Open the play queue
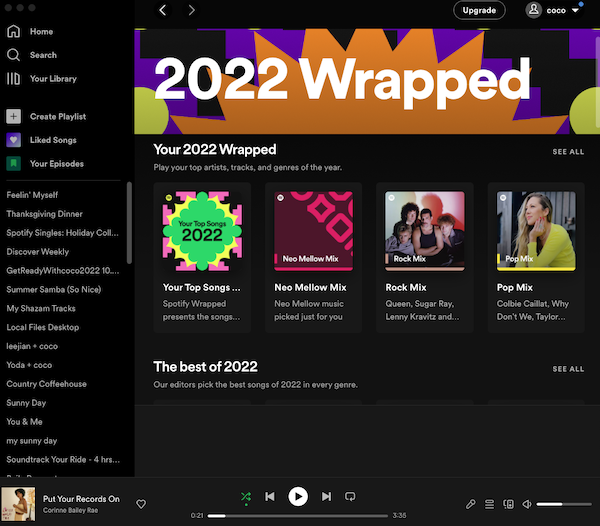 (x=489, y=504)
